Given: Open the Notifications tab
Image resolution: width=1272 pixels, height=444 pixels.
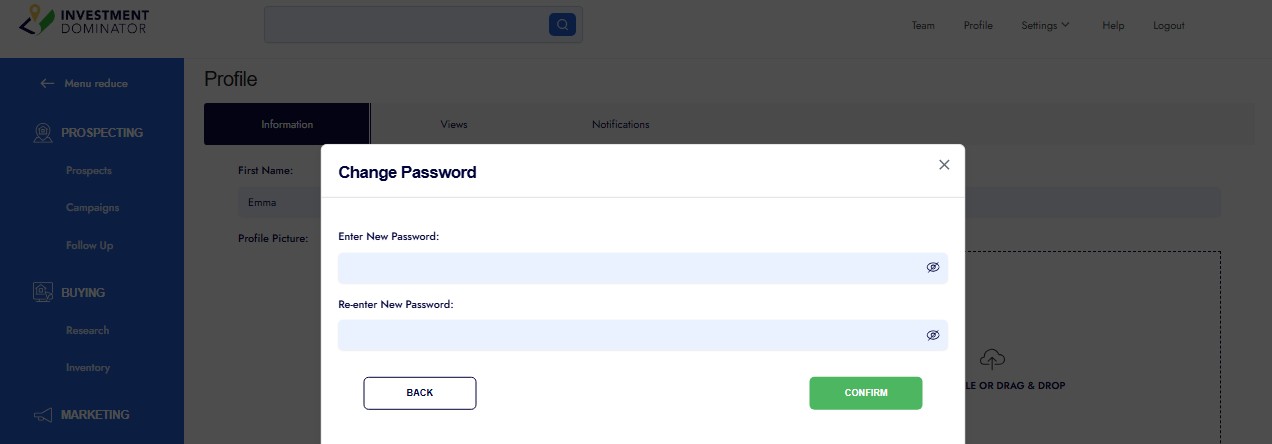Looking at the screenshot, I should click(x=620, y=125).
